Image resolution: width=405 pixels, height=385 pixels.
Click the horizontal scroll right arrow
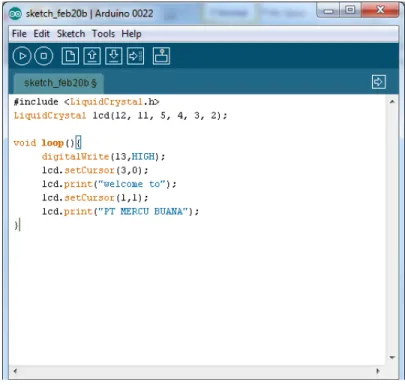(x=378, y=371)
